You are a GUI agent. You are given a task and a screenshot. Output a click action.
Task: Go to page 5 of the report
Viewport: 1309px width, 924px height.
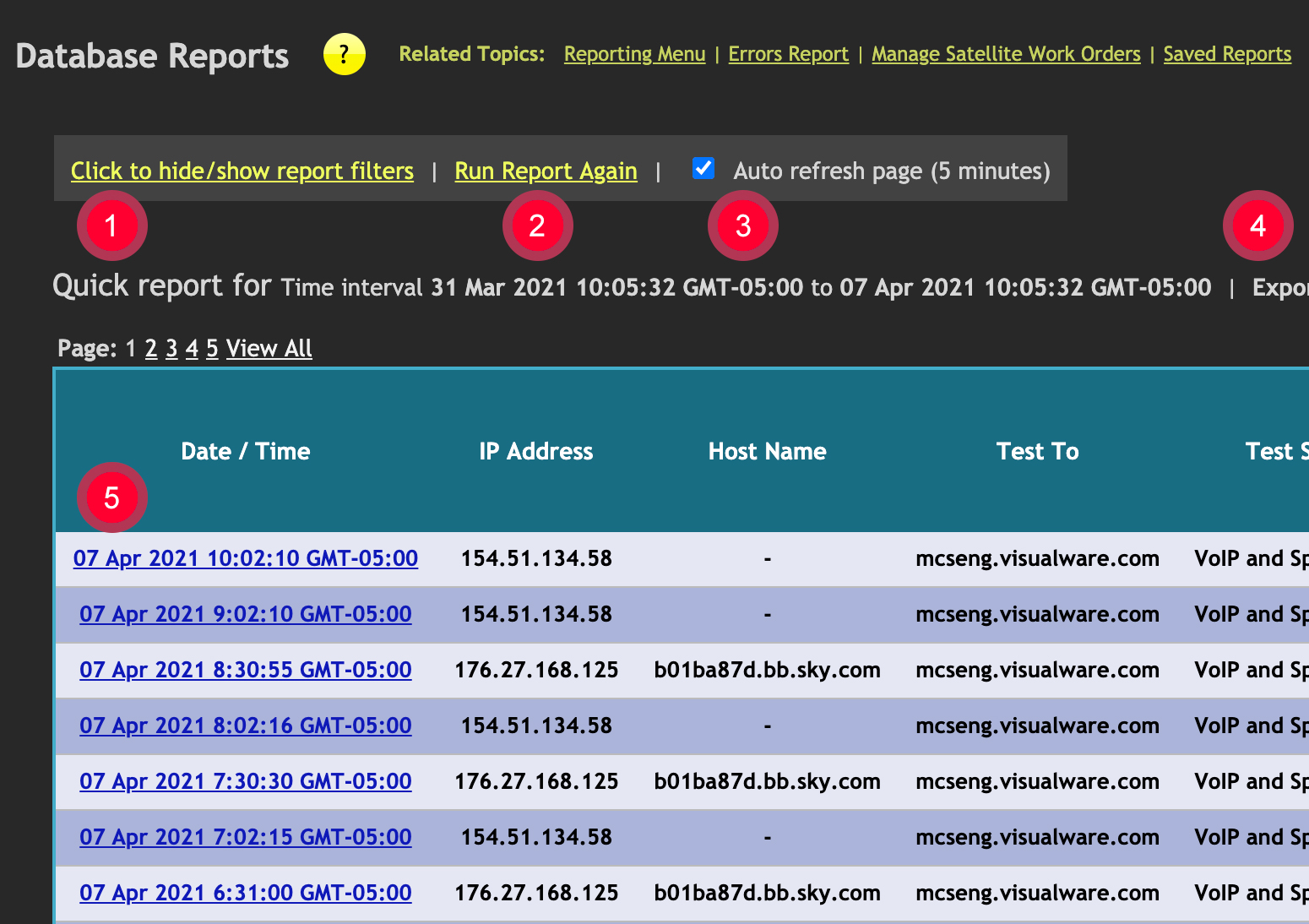(x=212, y=348)
